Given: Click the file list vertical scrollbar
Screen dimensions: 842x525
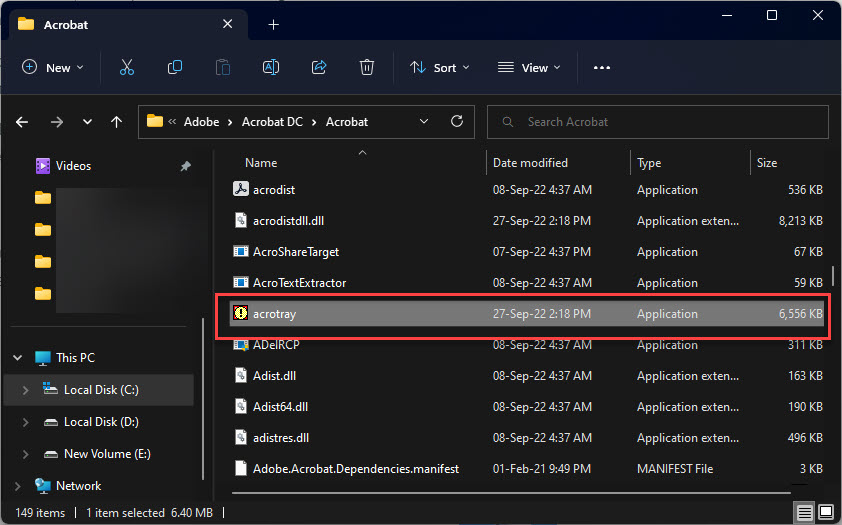Looking at the screenshot, I should pos(832,276).
